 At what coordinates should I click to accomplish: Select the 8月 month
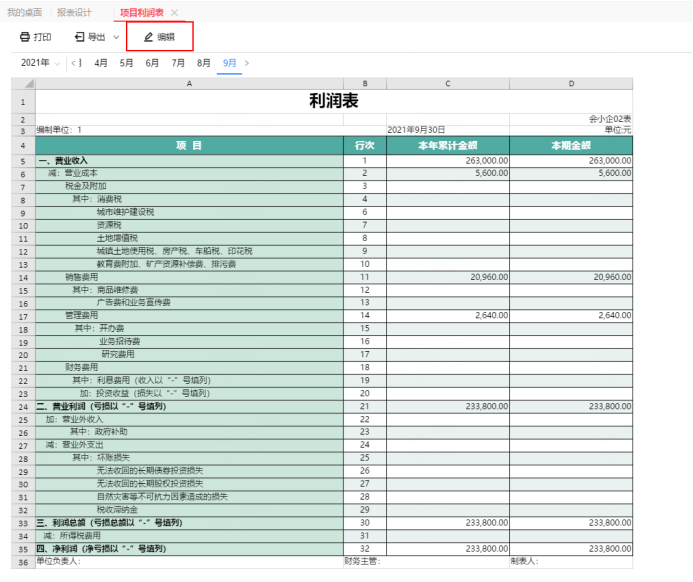204,62
